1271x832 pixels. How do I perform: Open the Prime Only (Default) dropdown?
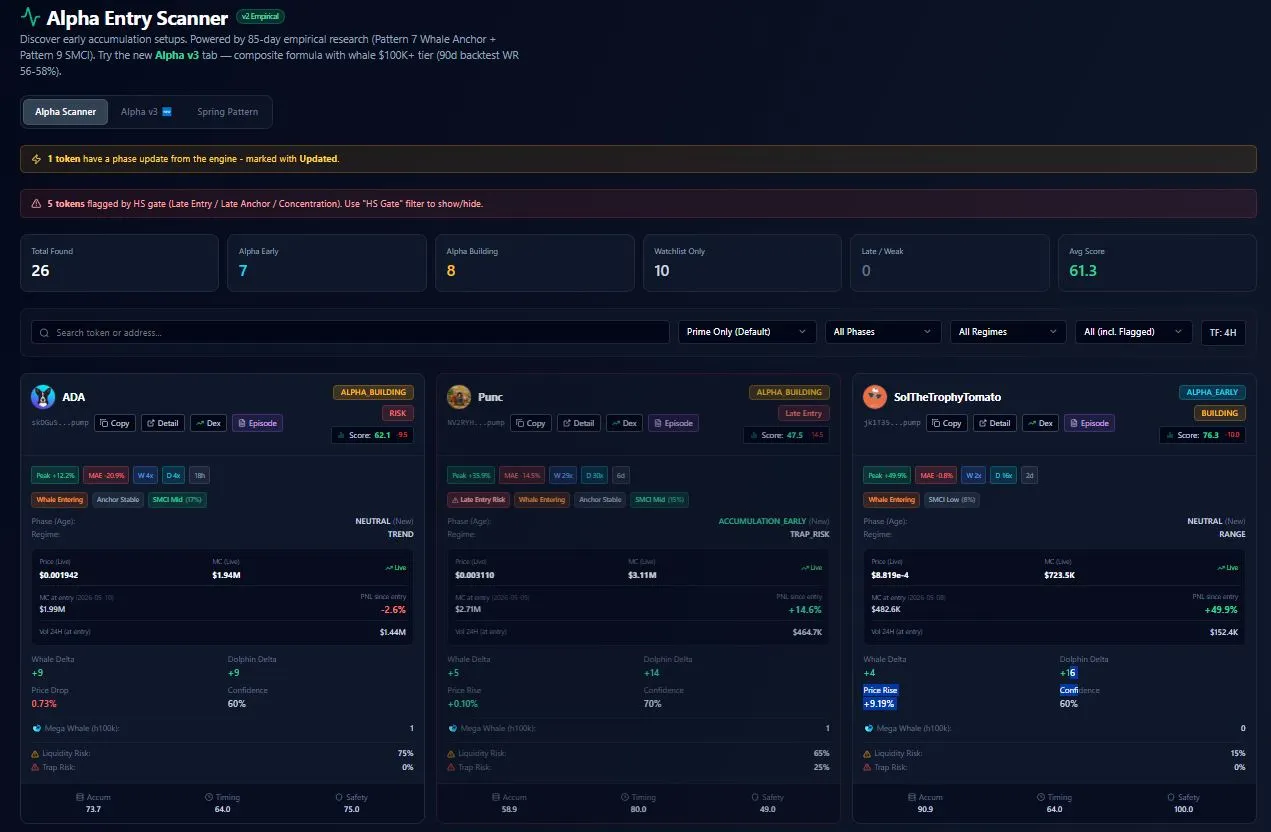coord(747,332)
